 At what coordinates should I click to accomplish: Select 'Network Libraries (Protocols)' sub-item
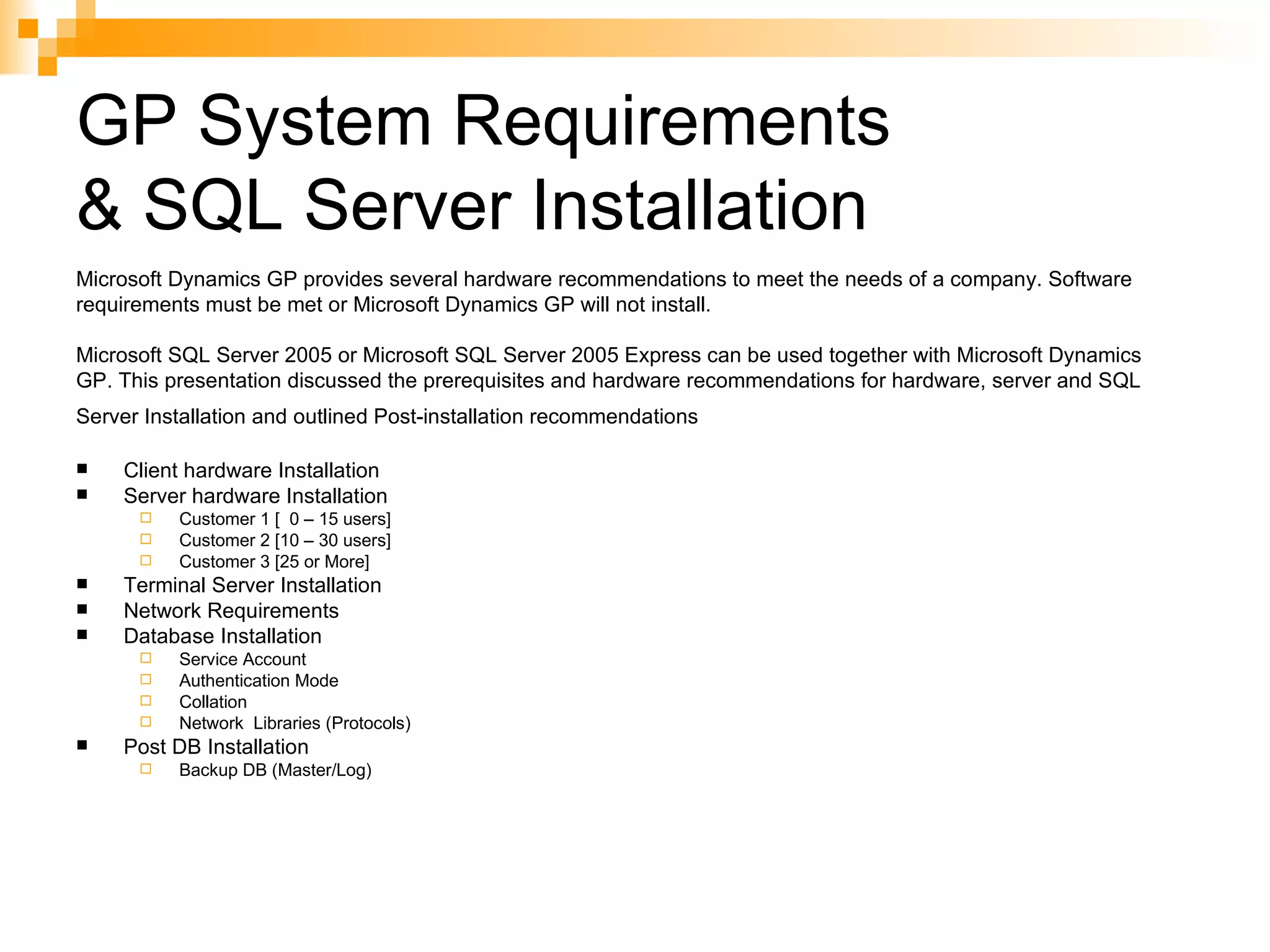[295, 723]
